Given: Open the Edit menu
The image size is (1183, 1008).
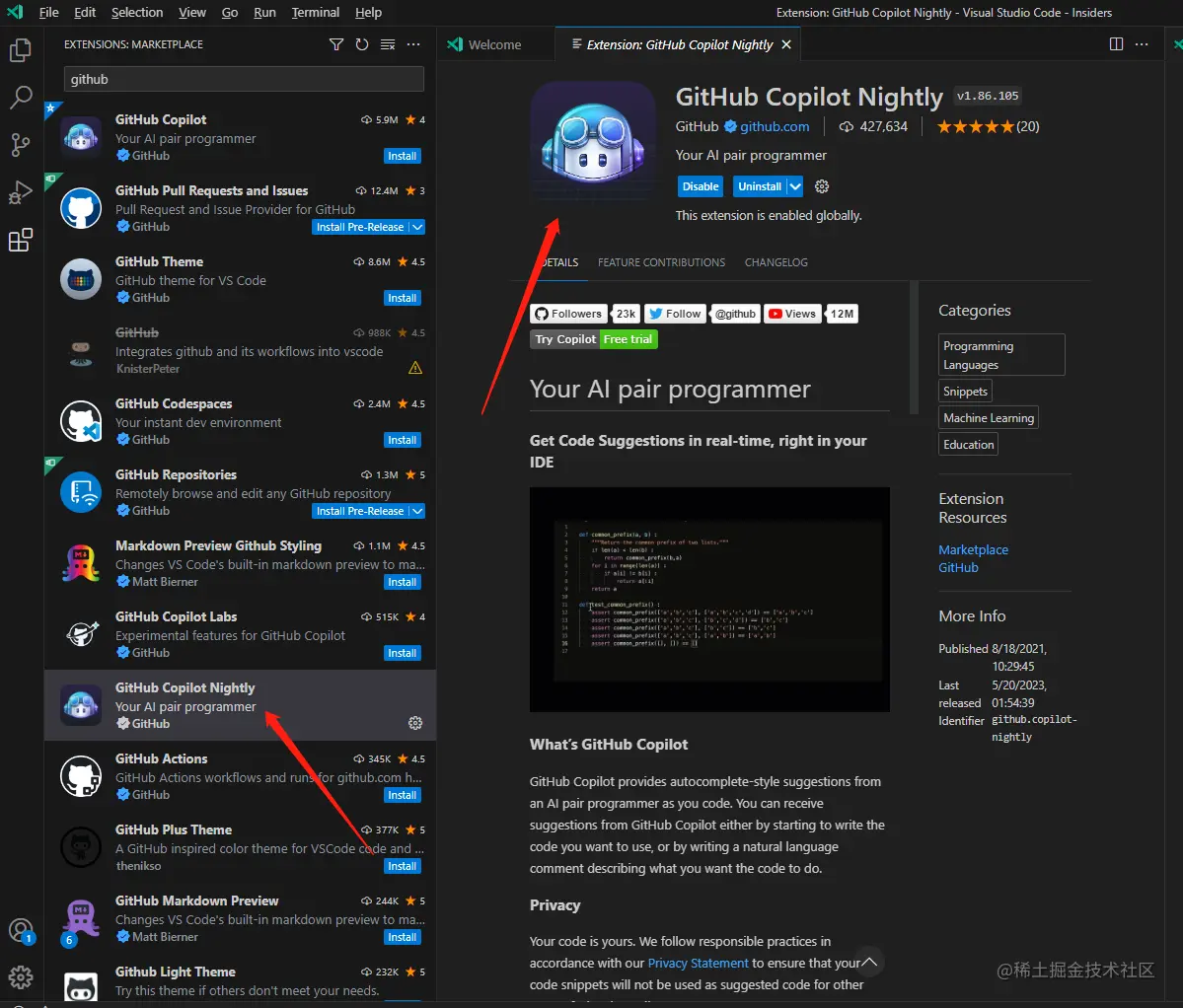Looking at the screenshot, I should click(x=85, y=12).
